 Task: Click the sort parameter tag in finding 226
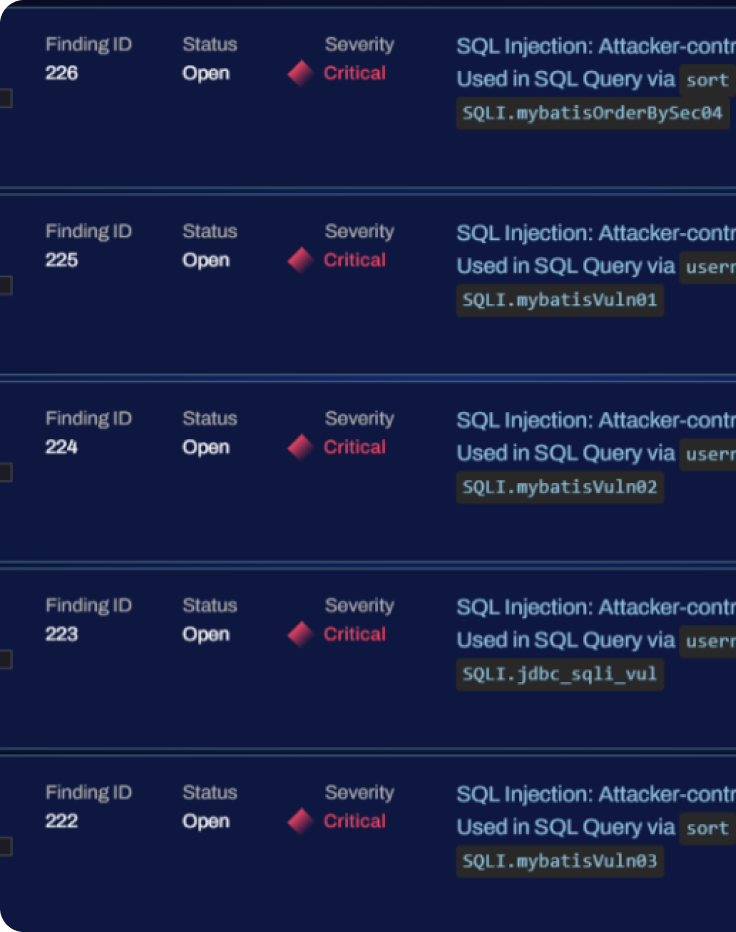tap(707, 80)
